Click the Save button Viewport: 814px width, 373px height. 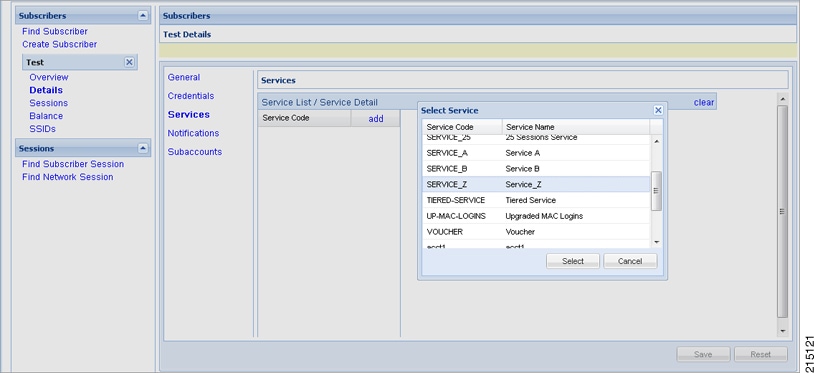(703, 354)
